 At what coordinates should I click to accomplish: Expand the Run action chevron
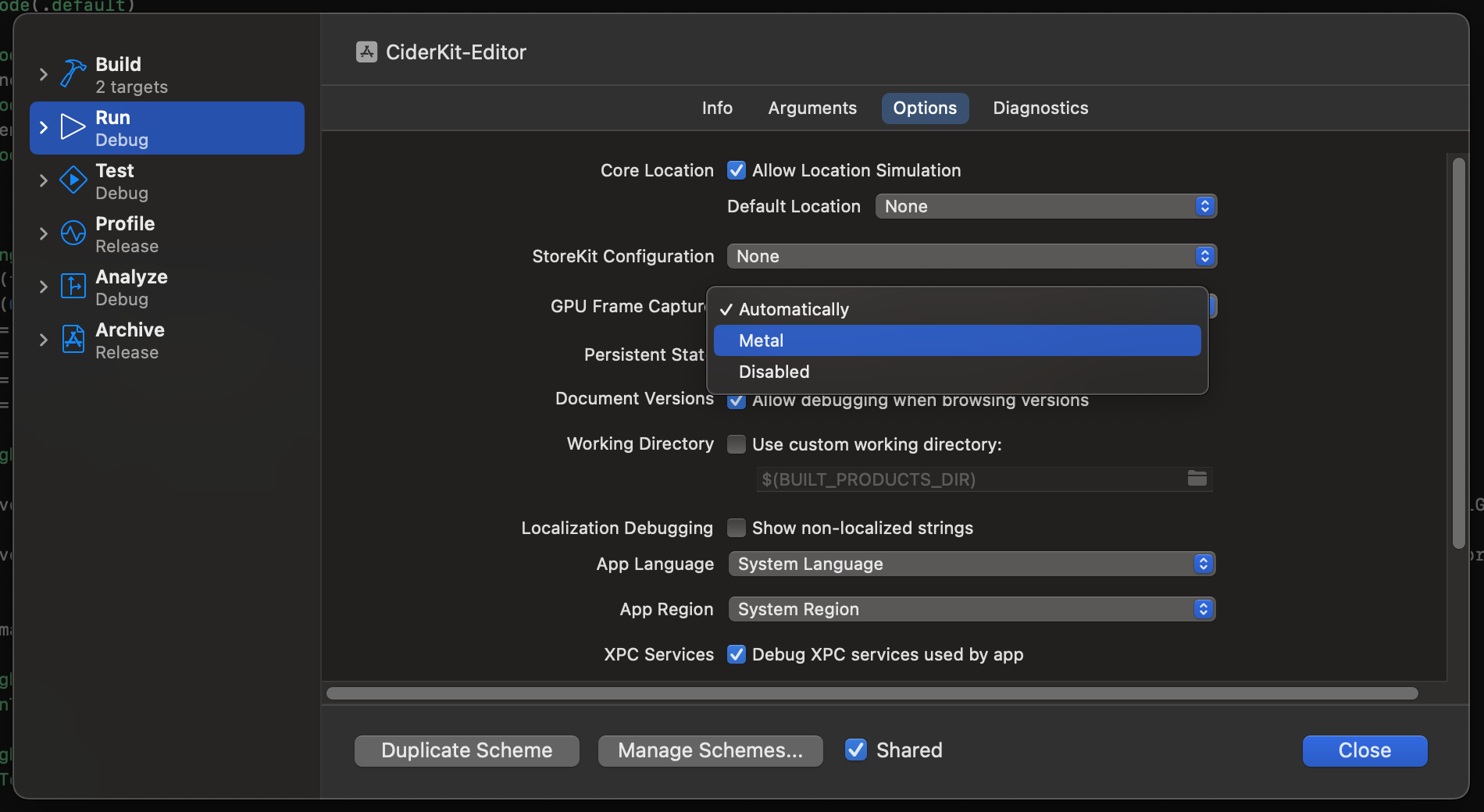[x=44, y=127]
